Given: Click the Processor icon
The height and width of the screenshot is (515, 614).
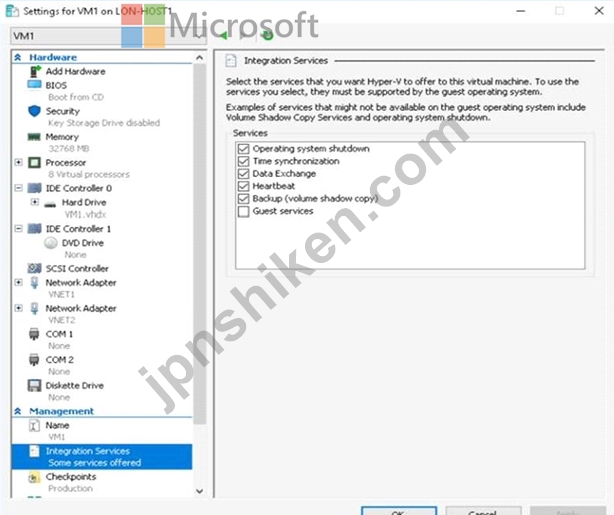Looking at the screenshot, I should (34, 162).
